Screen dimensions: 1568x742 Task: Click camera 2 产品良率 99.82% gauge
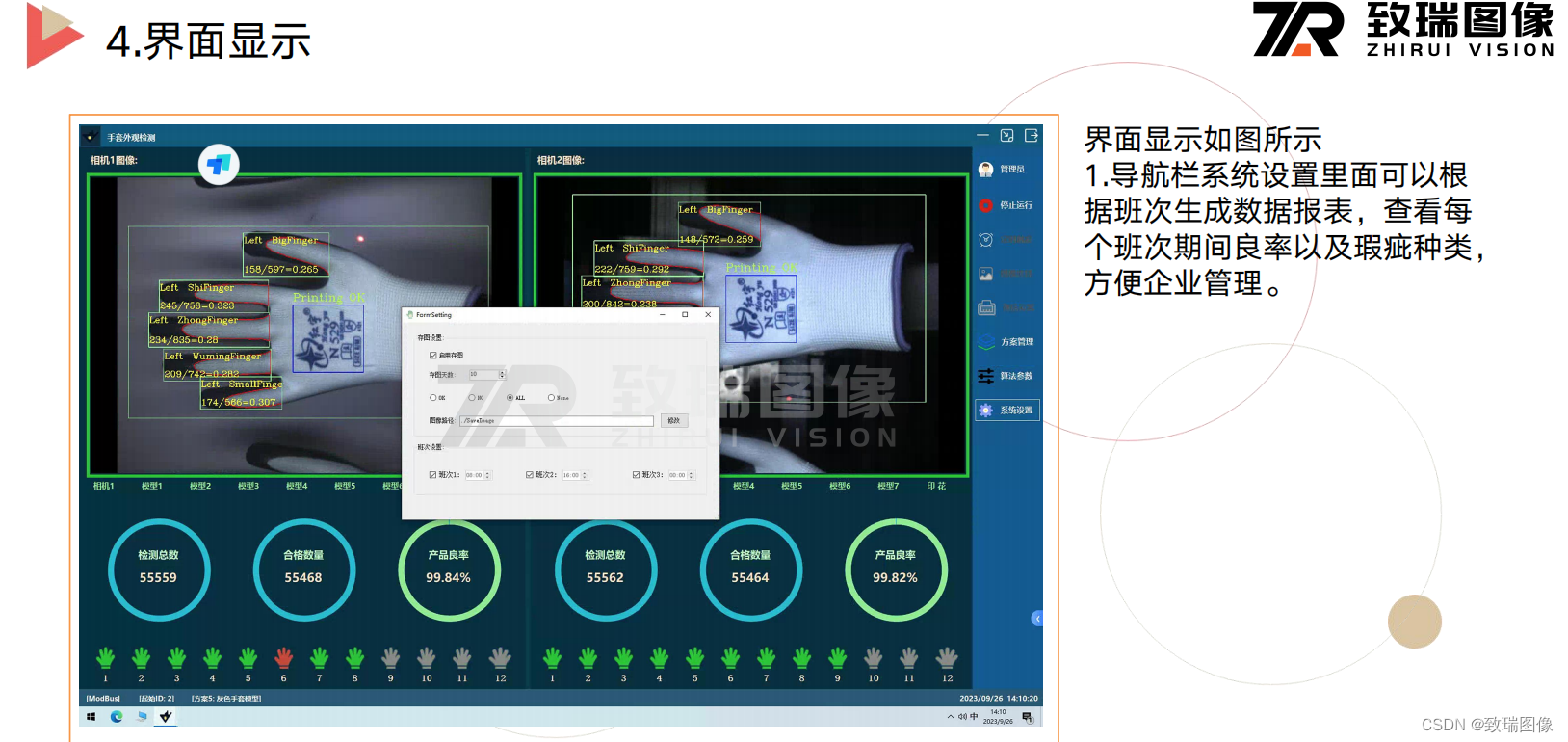tap(896, 570)
